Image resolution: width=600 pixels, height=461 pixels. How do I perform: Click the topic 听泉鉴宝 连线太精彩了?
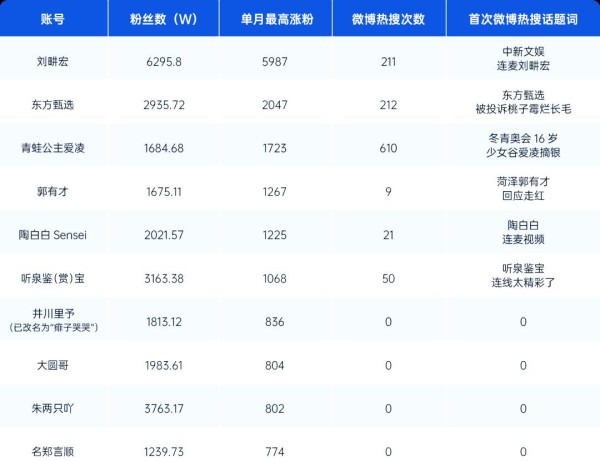pyautogui.click(x=522, y=277)
